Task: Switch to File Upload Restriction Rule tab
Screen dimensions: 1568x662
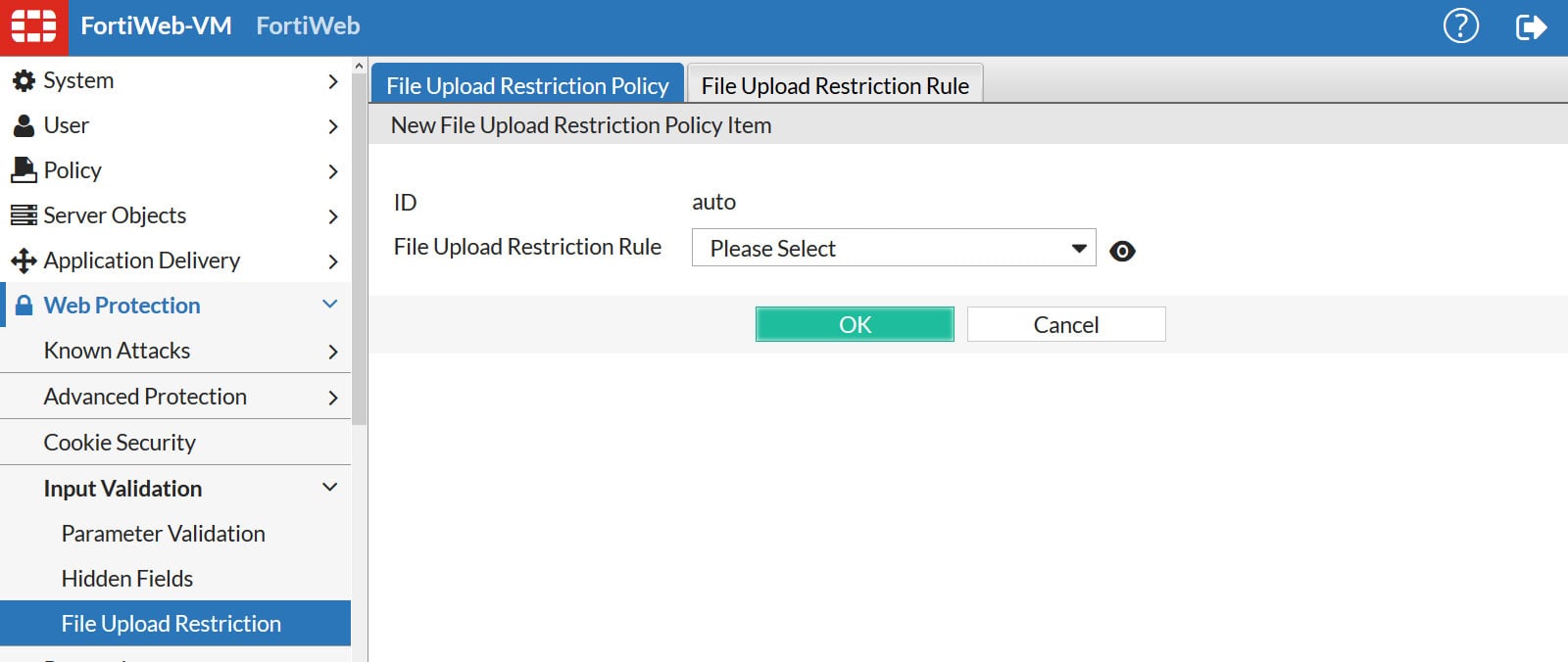Action: pyautogui.click(x=835, y=85)
